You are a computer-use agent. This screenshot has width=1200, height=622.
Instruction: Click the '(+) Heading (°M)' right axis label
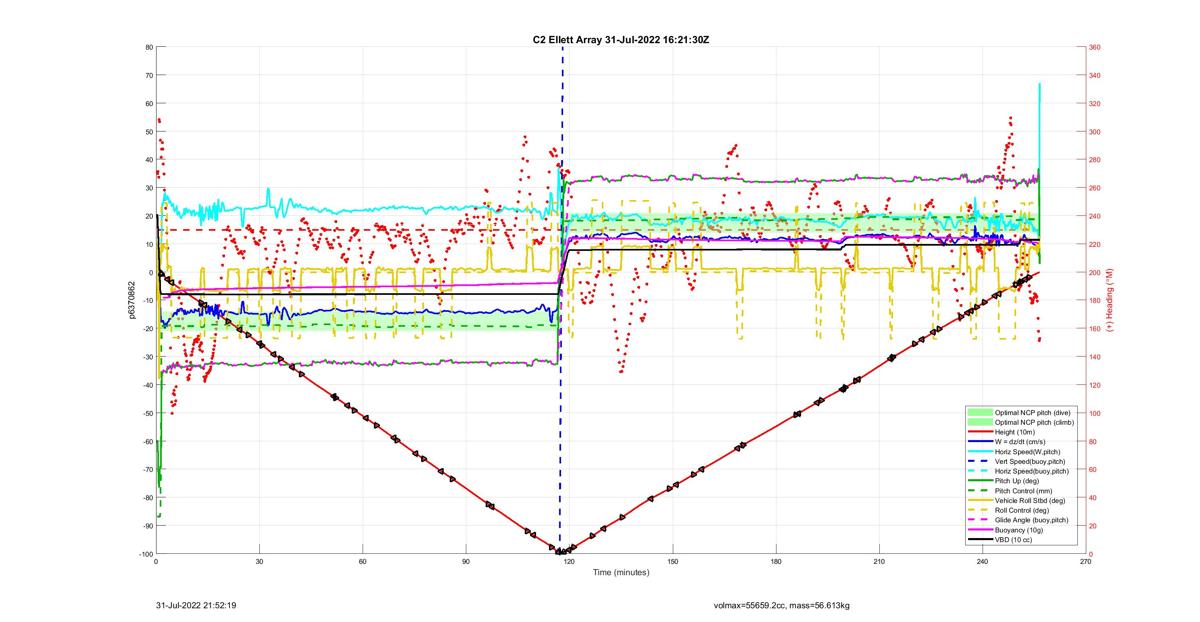[1112, 300]
